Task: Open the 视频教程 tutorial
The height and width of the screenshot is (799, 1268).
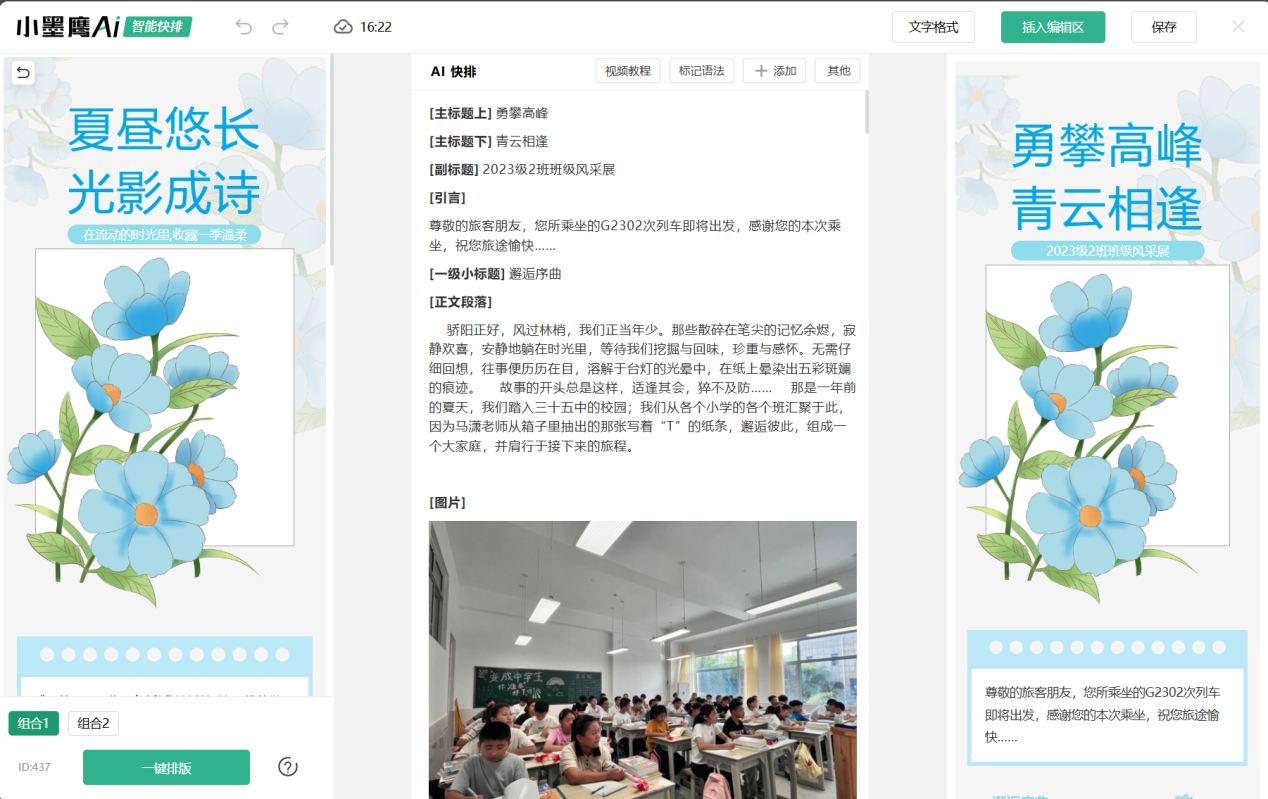Action: pyautogui.click(x=628, y=71)
